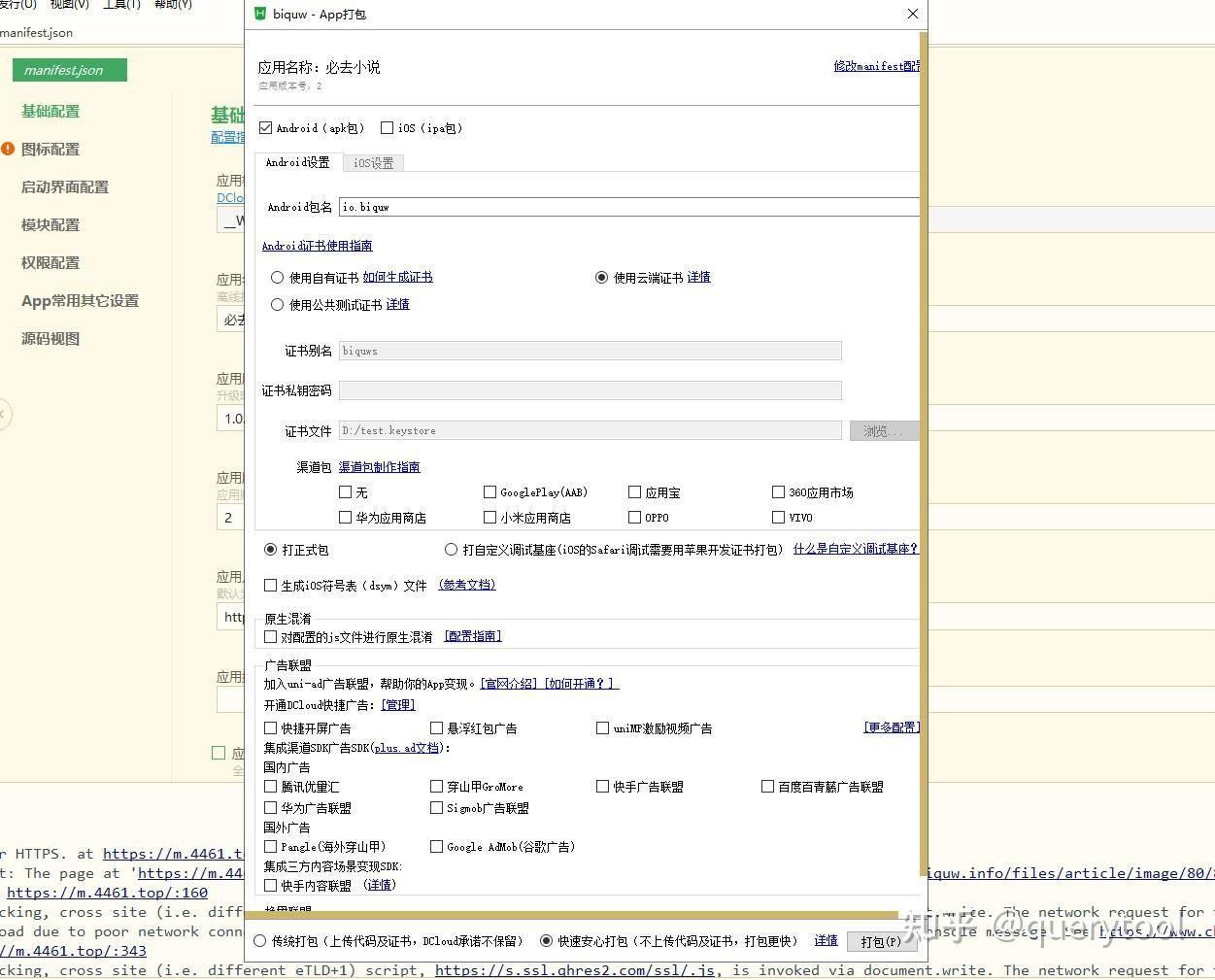This screenshot has width=1215, height=980.
Task: Open 启动界面配置 in manifest sidebar
Action: coord(65,187)
